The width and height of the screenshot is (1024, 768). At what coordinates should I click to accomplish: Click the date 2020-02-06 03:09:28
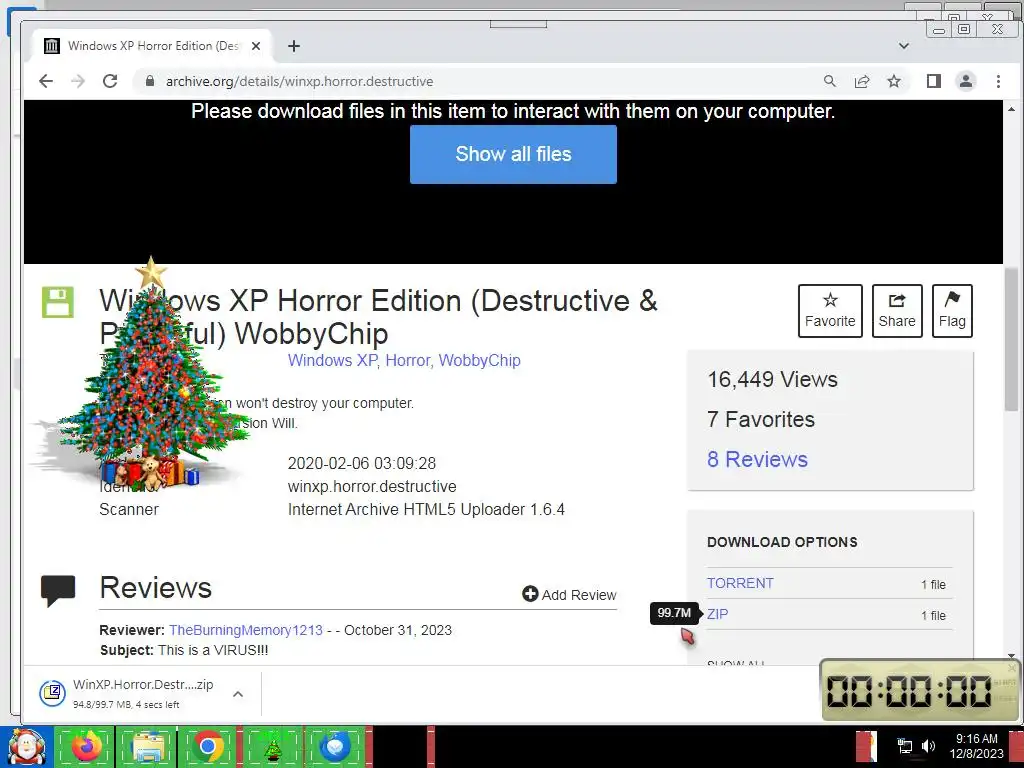362,464
